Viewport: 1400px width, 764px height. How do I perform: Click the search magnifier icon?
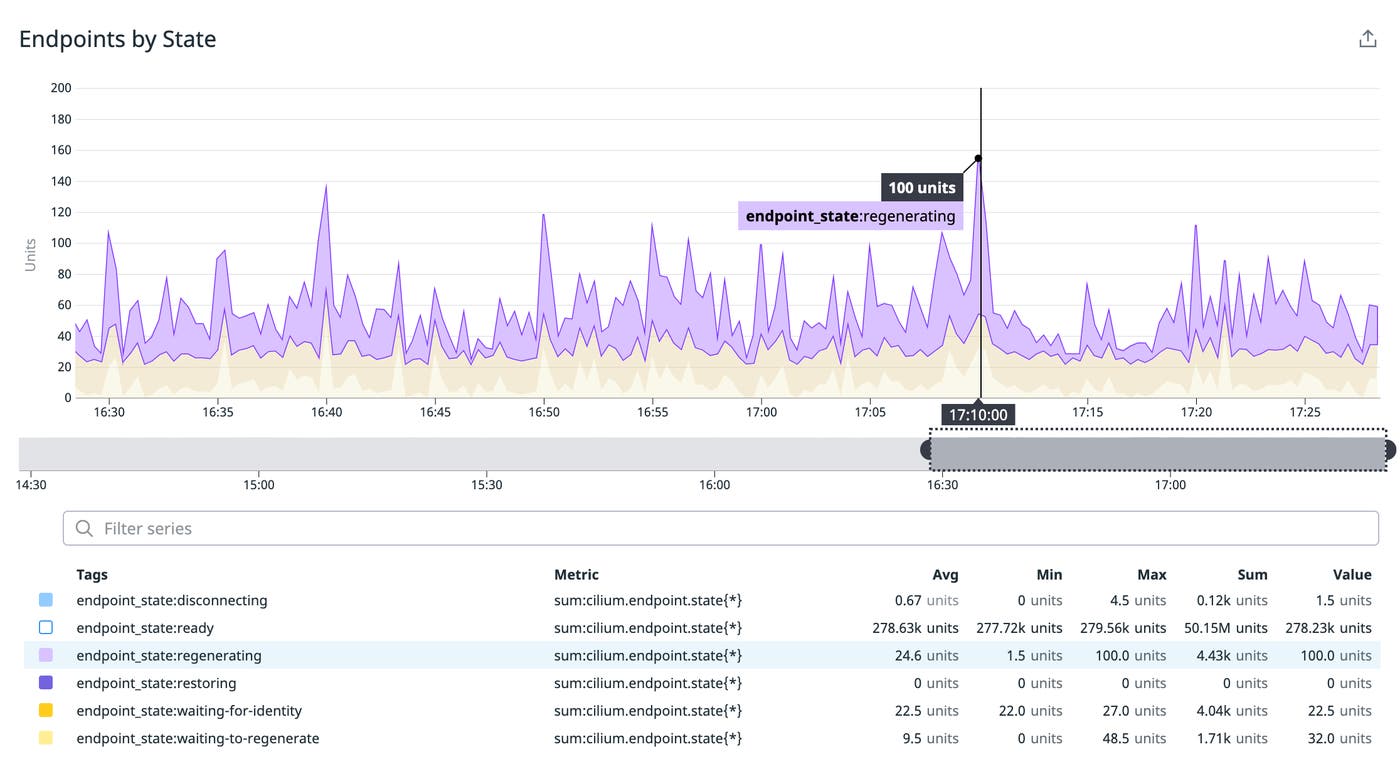(x=85, y=528)
